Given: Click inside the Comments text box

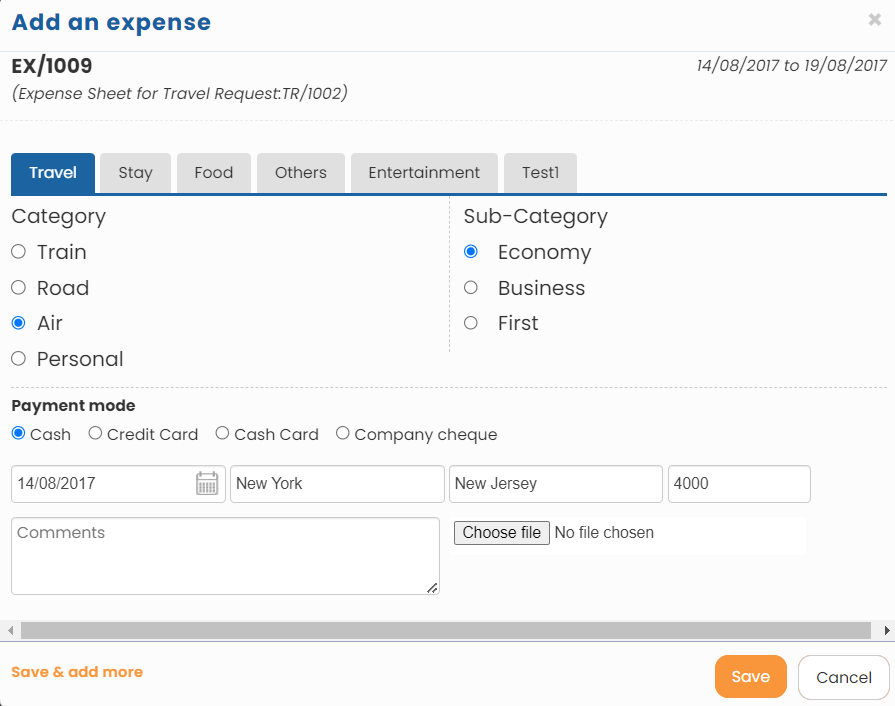Looking at the screenshot, I should click(225, 555).
